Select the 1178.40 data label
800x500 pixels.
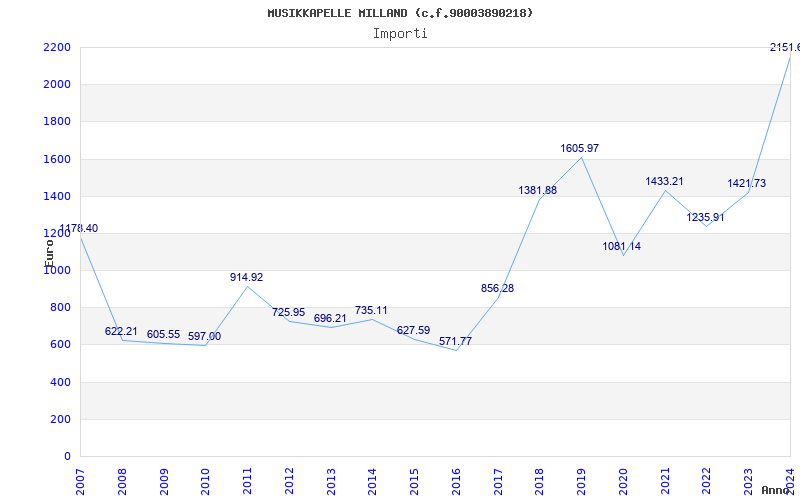click(79, 229)
